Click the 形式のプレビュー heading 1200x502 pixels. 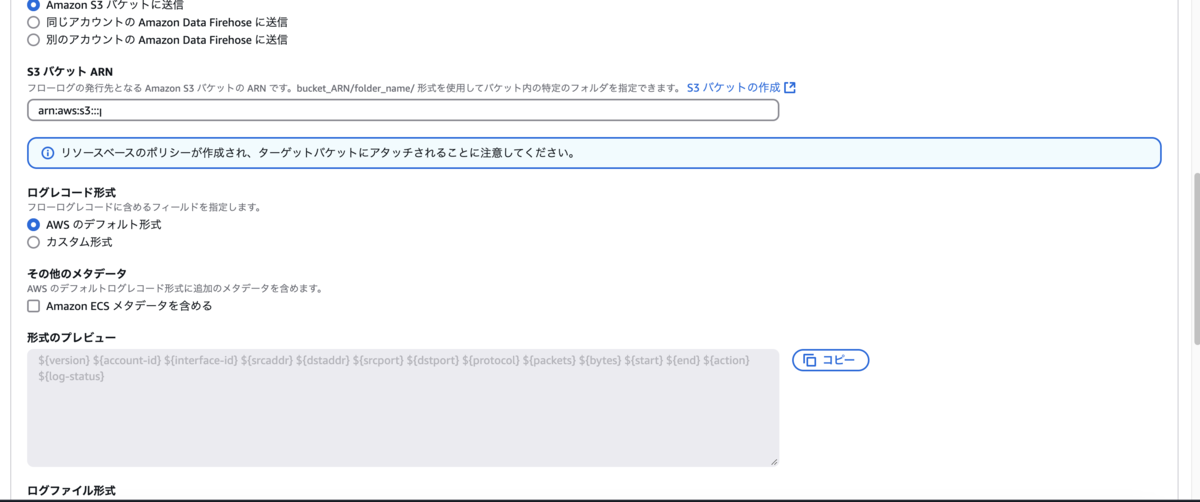coord(71,338)
